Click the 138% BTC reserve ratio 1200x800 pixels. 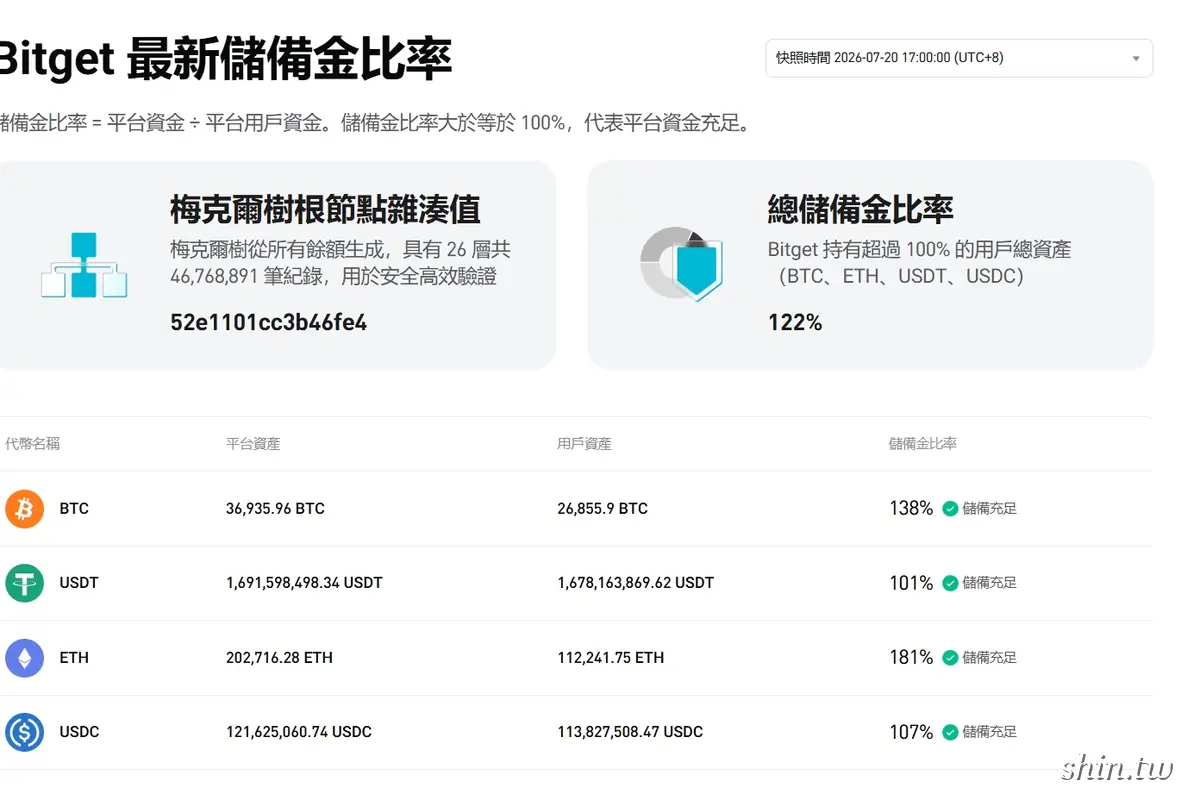[x=911, y=508]
